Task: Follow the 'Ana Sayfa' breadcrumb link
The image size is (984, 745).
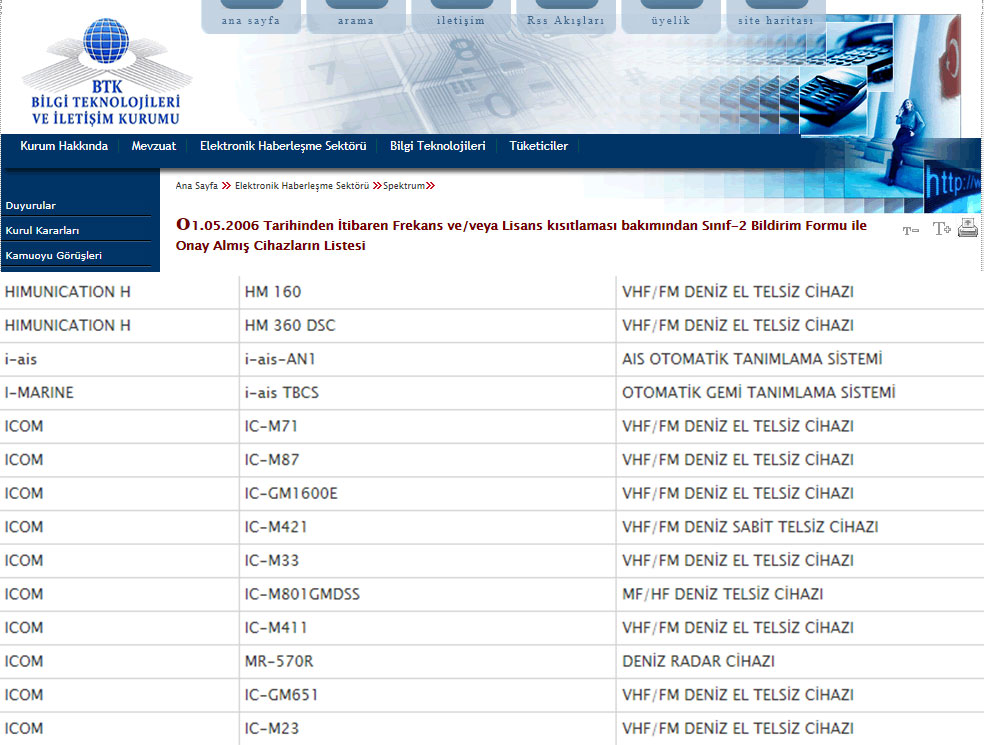Action: tap(196, 186)
